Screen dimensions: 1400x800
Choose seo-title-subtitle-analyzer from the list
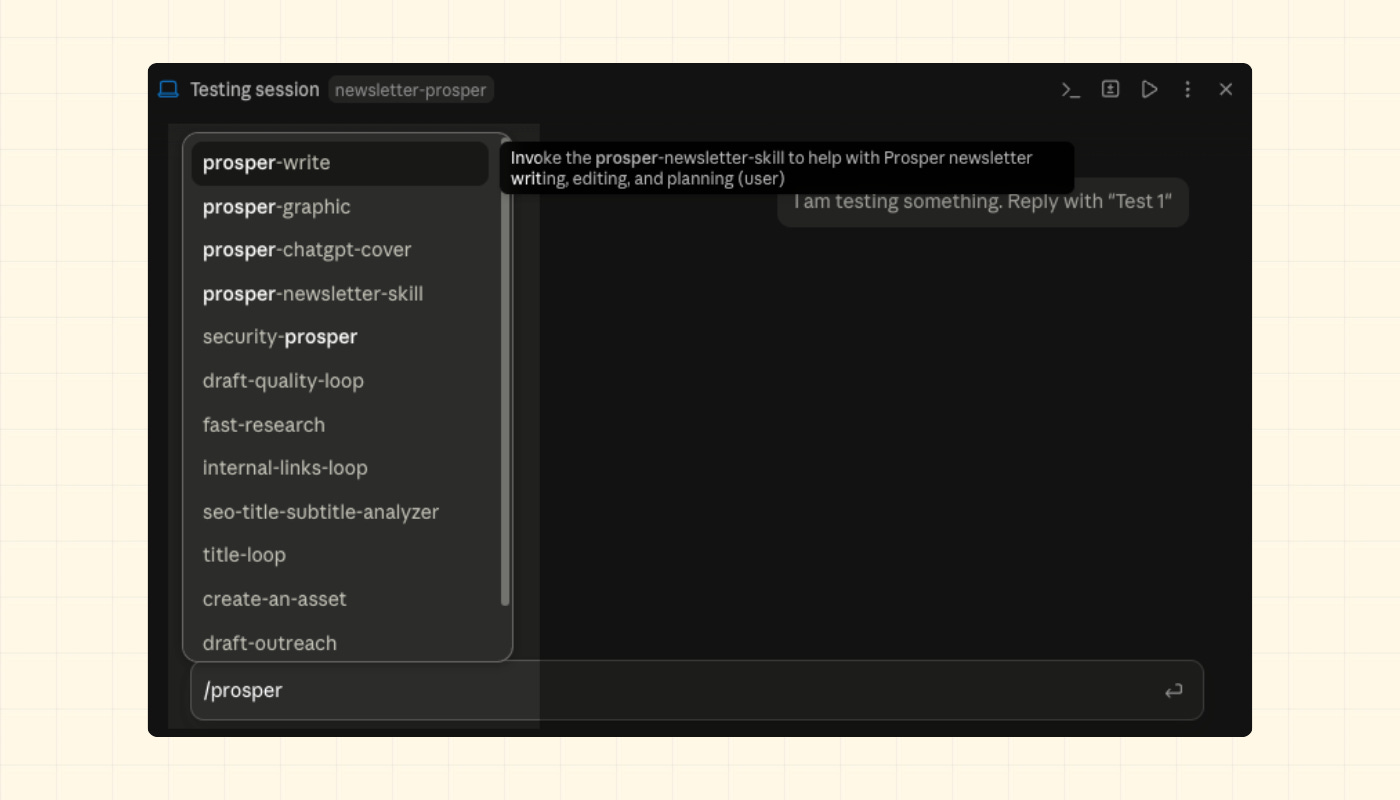point(340,512)
